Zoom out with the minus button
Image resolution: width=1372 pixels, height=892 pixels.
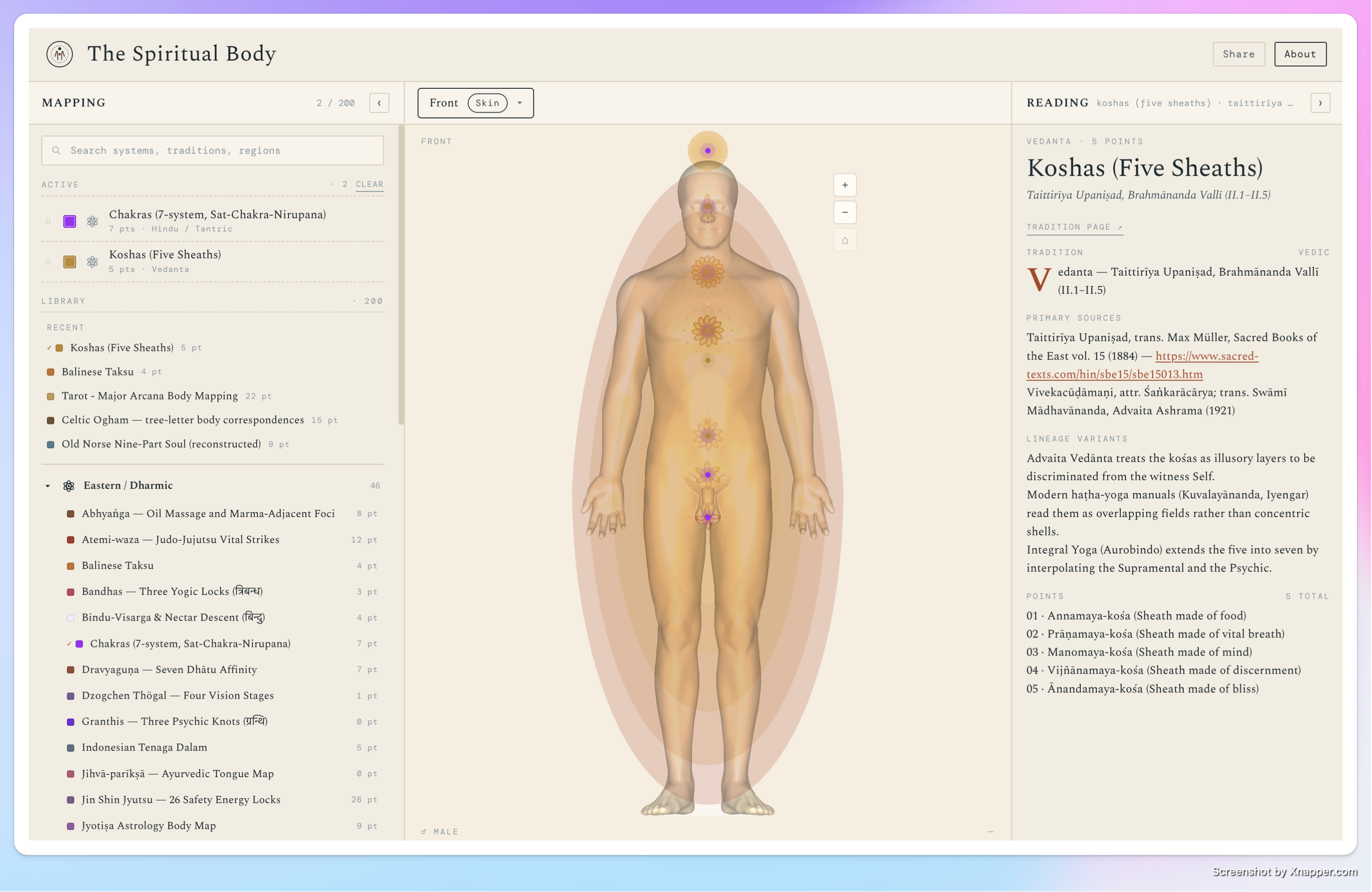tap(845, 213)
